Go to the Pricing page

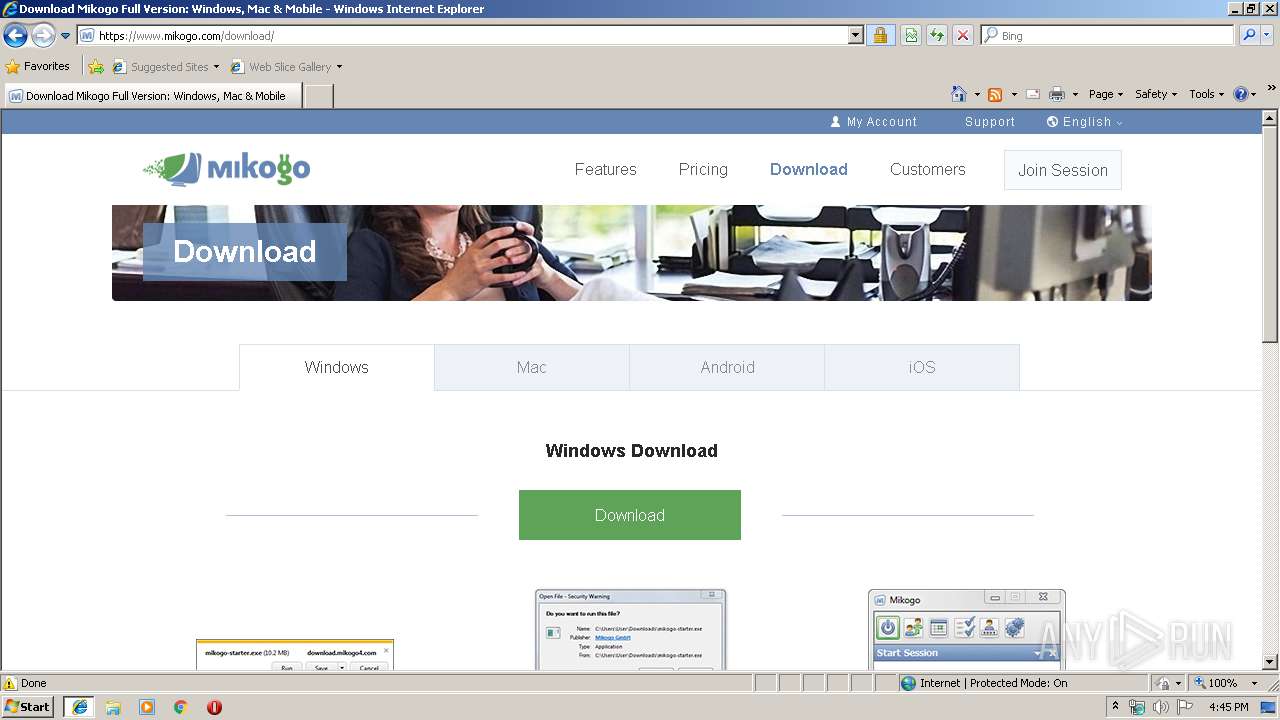[x=703, y=170]
